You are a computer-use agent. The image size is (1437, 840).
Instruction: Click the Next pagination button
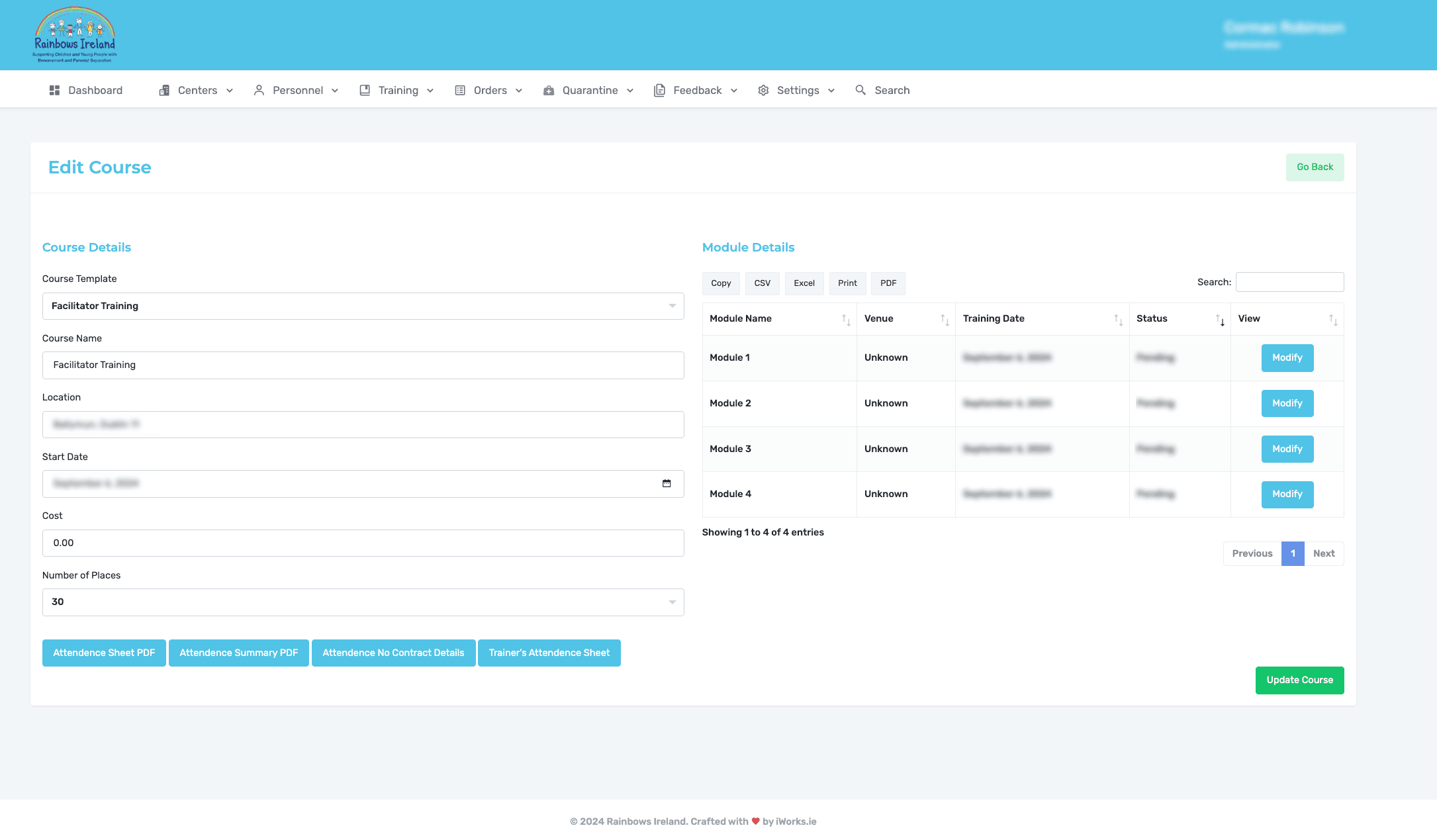point(1324,553)
